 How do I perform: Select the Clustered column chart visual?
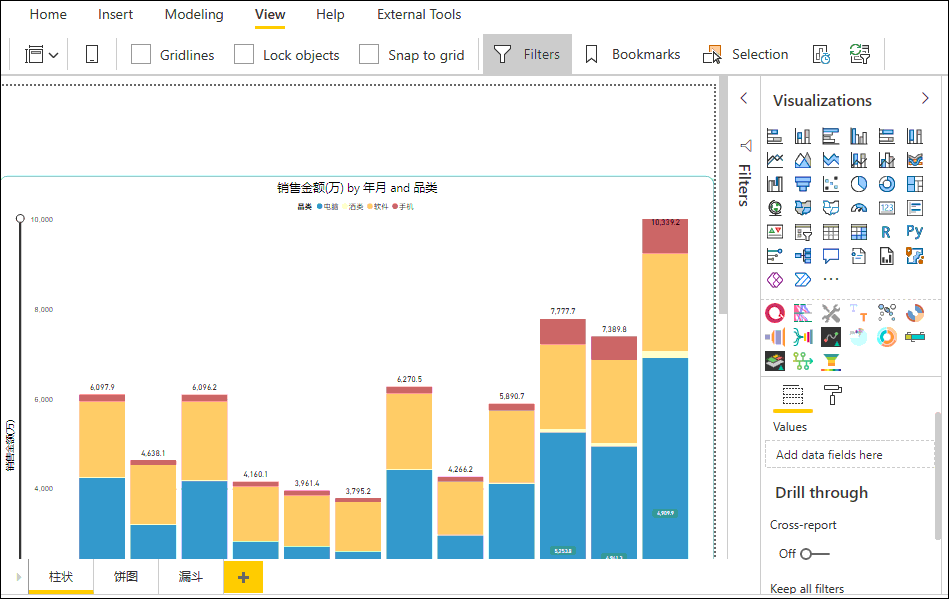[x=858, y=136]
